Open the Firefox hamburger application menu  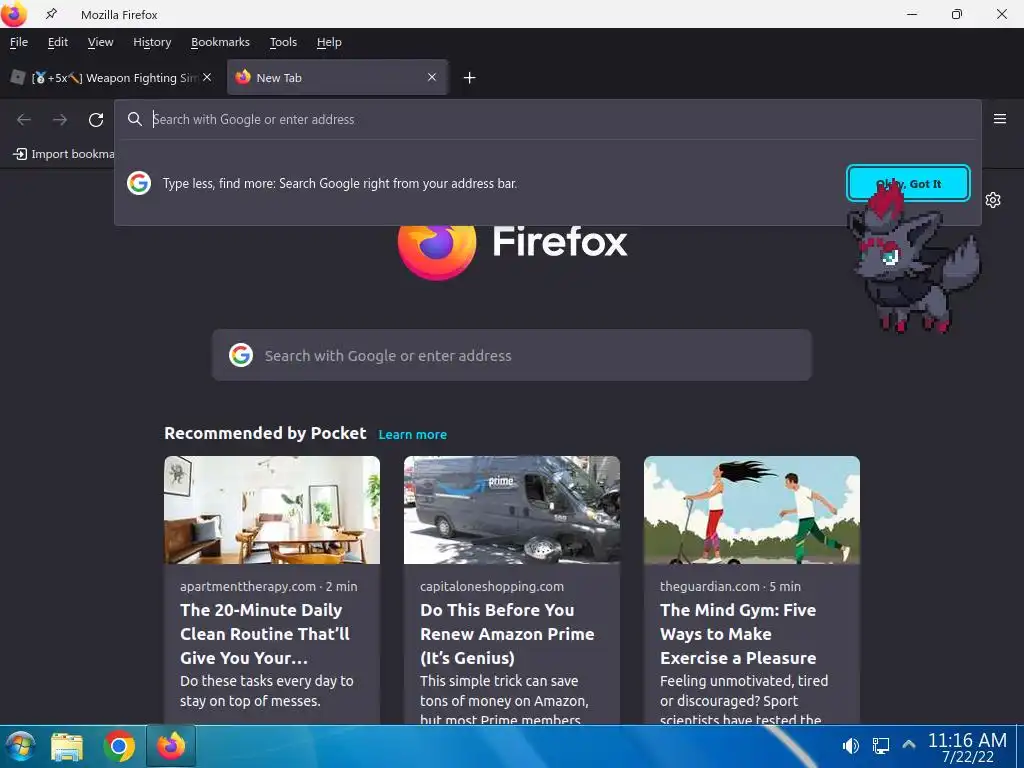(1000, 119)
